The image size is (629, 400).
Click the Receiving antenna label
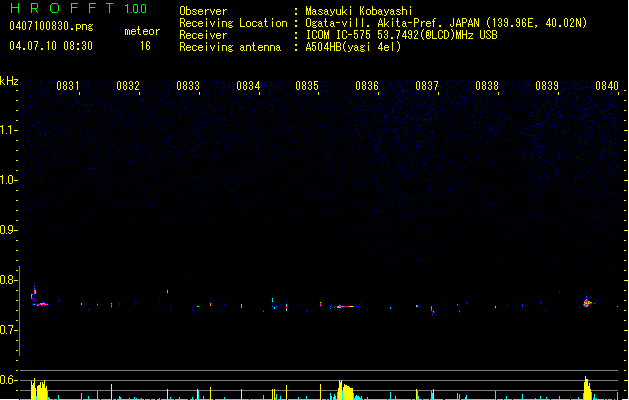tap(230, 47)
